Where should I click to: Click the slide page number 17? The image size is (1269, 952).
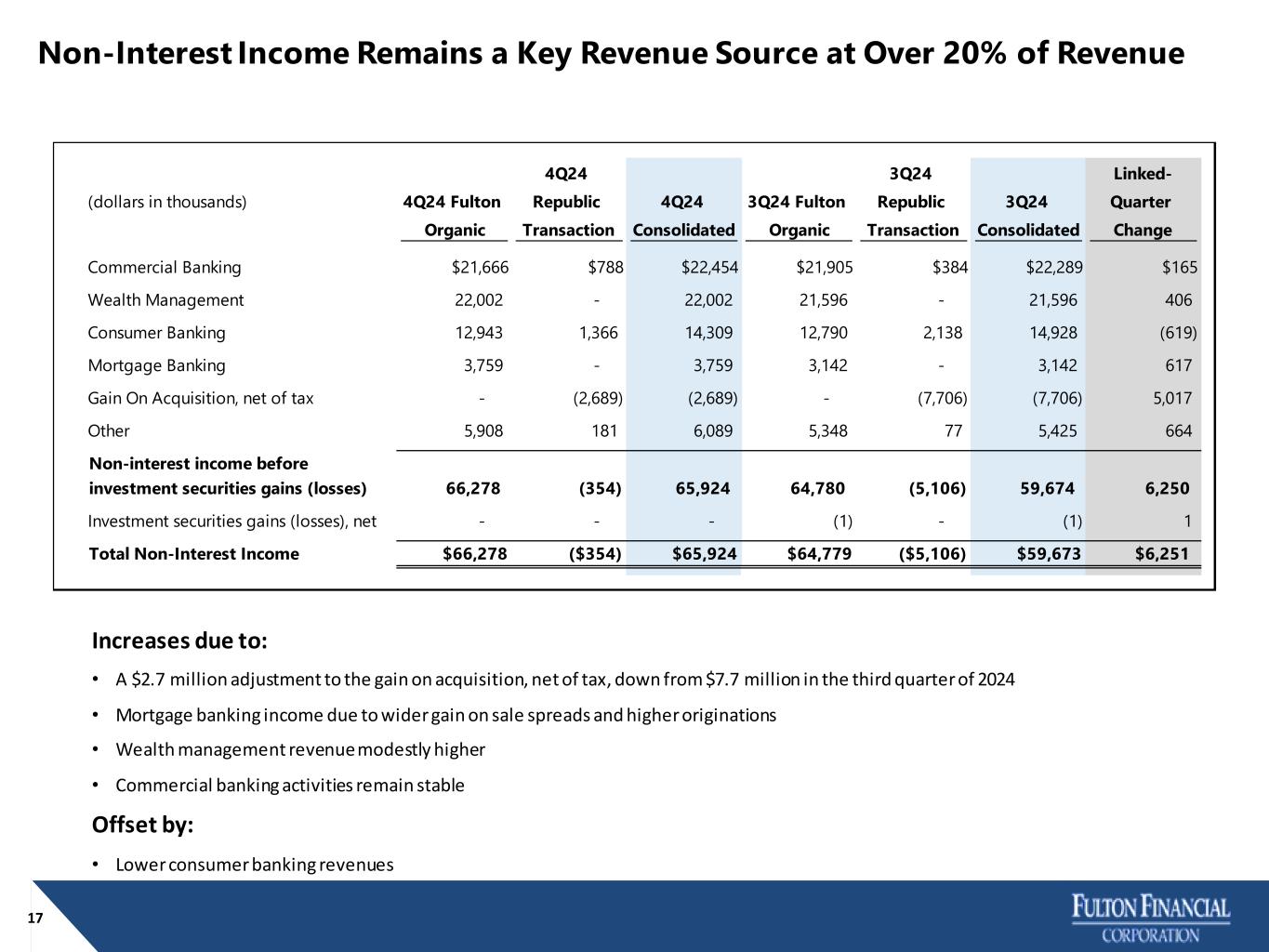pos(35,919)
